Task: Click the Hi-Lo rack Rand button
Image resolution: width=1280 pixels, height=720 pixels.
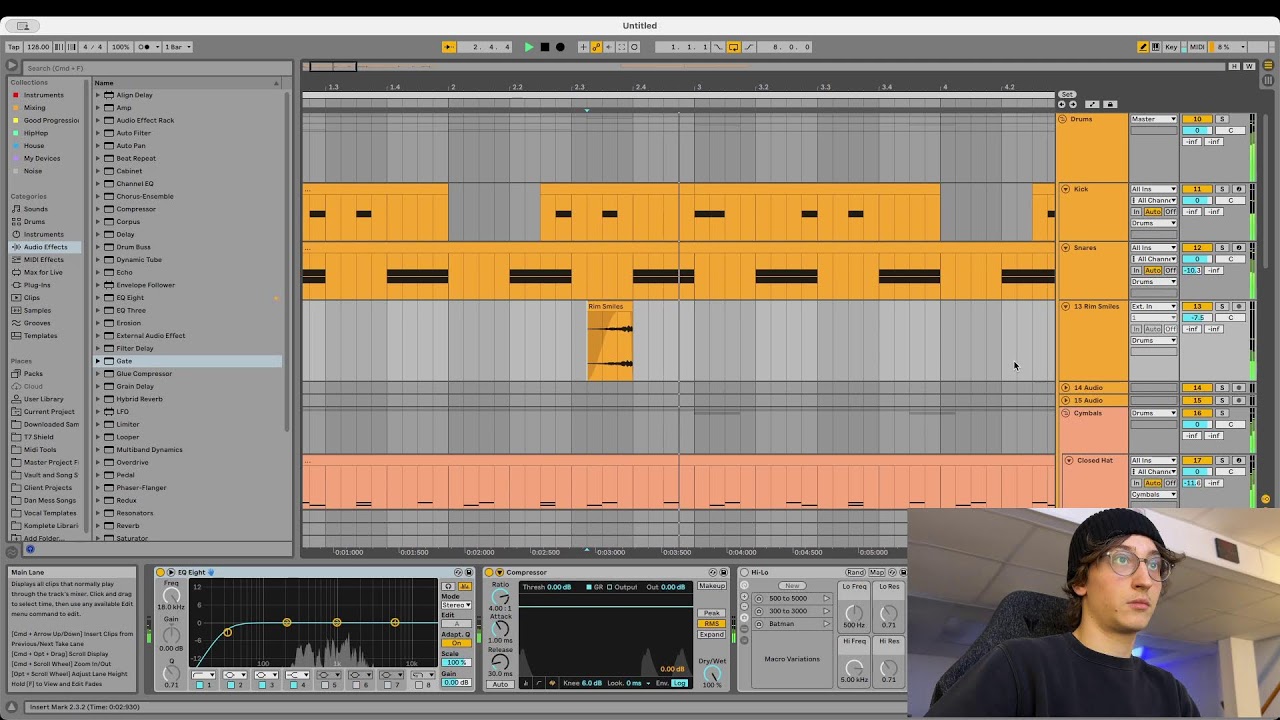Action: click(x=856, y=573)
